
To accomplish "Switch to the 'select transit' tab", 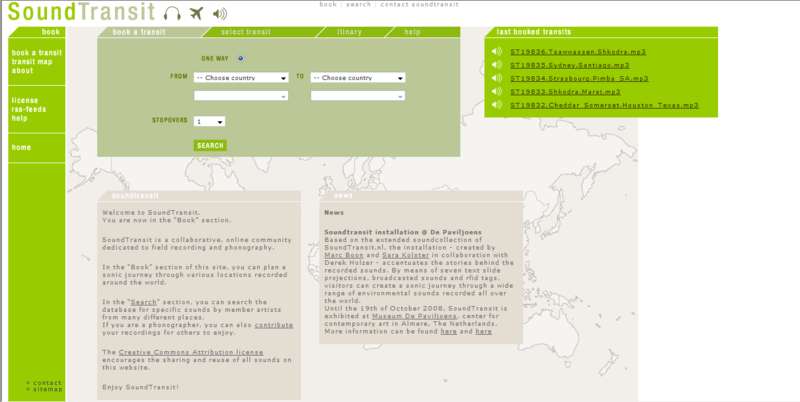I will point(245,32).
